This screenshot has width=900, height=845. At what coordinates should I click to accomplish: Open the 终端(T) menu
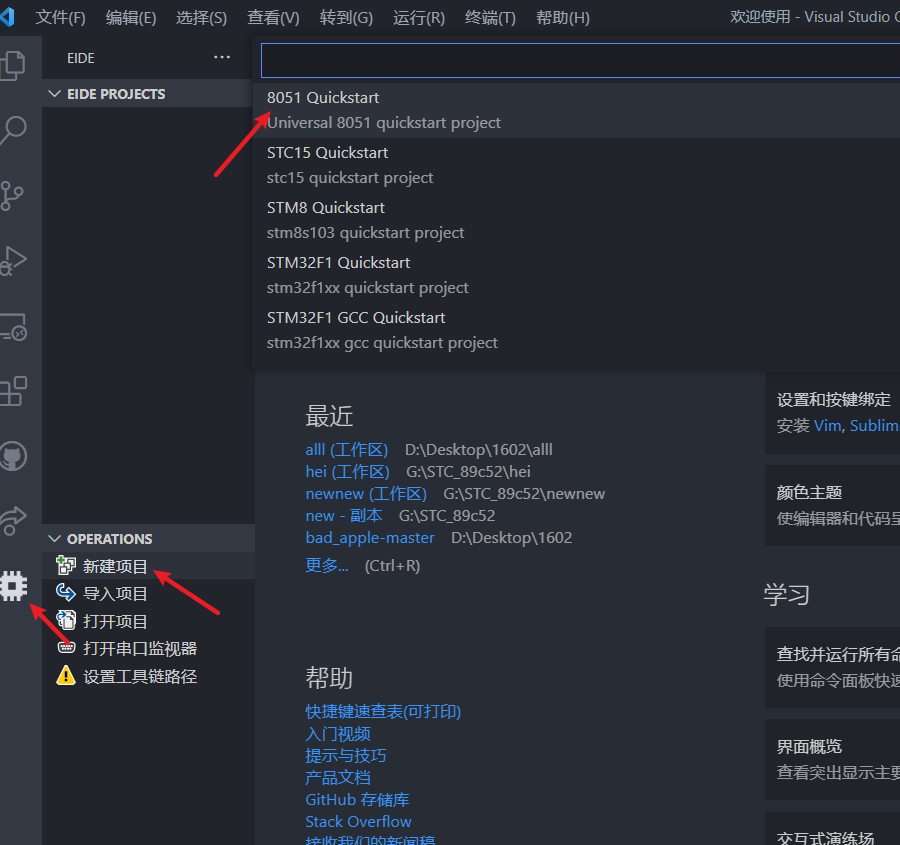[x=490, y=18]
